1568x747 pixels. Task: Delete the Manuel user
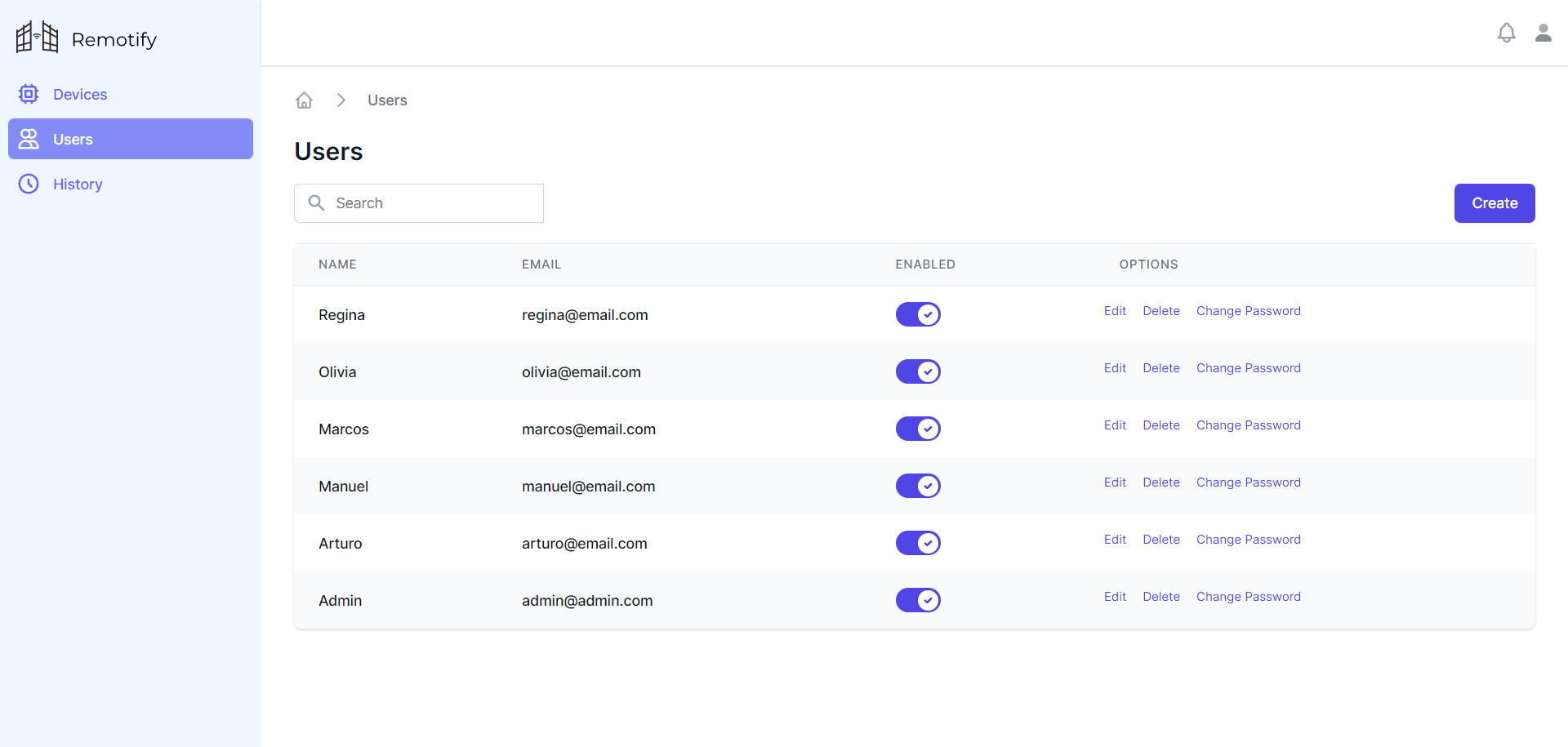pos(1161,482)
